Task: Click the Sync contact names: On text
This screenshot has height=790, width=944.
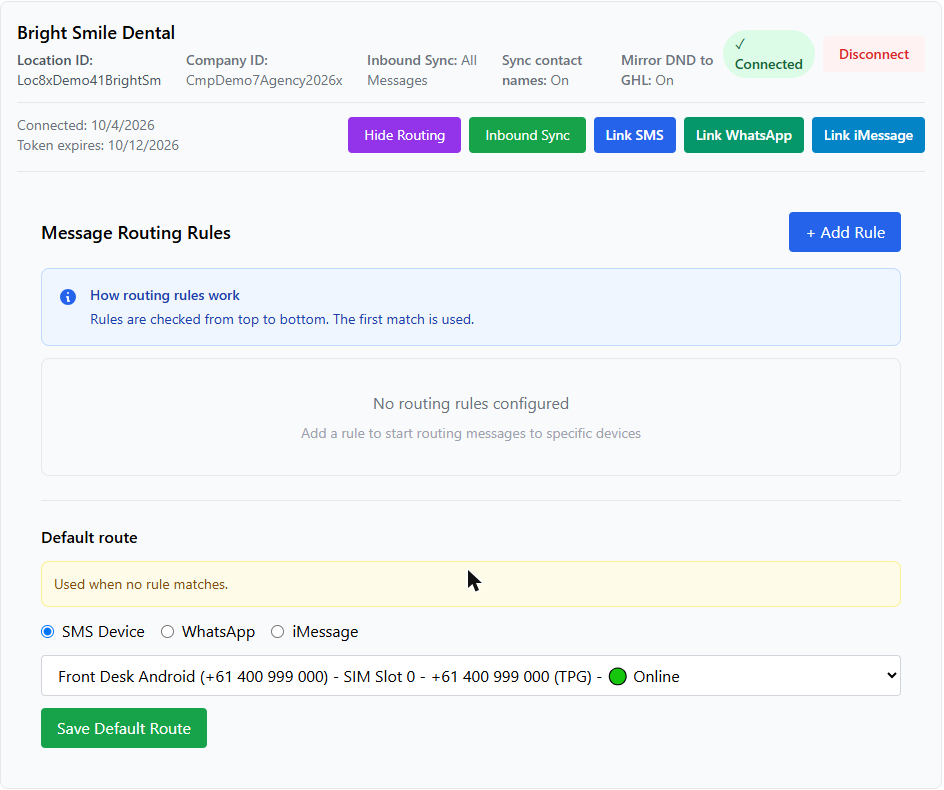Action: pyautogui.click(x=542, y=70)
